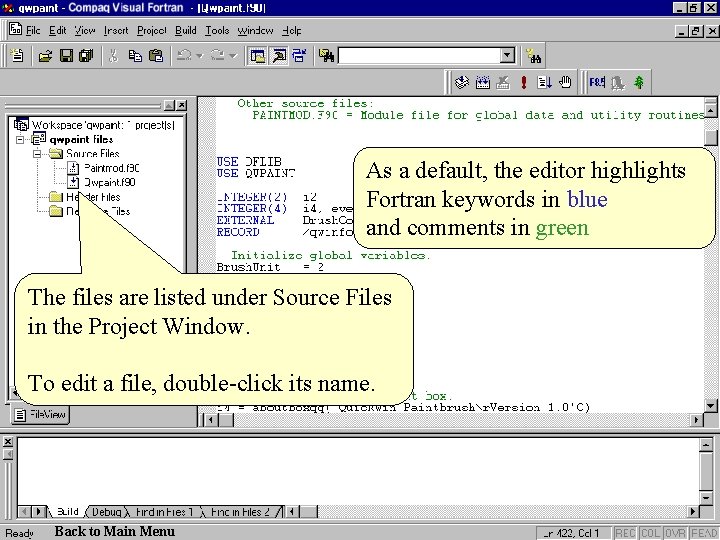Click the editor vertical scrollbar down arrow

click(710, 405)
